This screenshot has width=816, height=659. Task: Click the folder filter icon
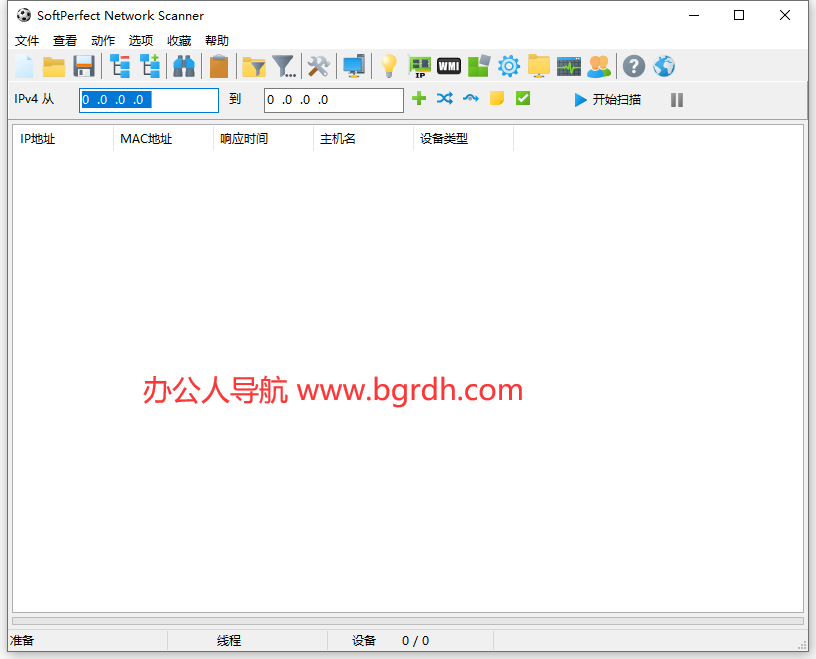(x=254, y=67)
